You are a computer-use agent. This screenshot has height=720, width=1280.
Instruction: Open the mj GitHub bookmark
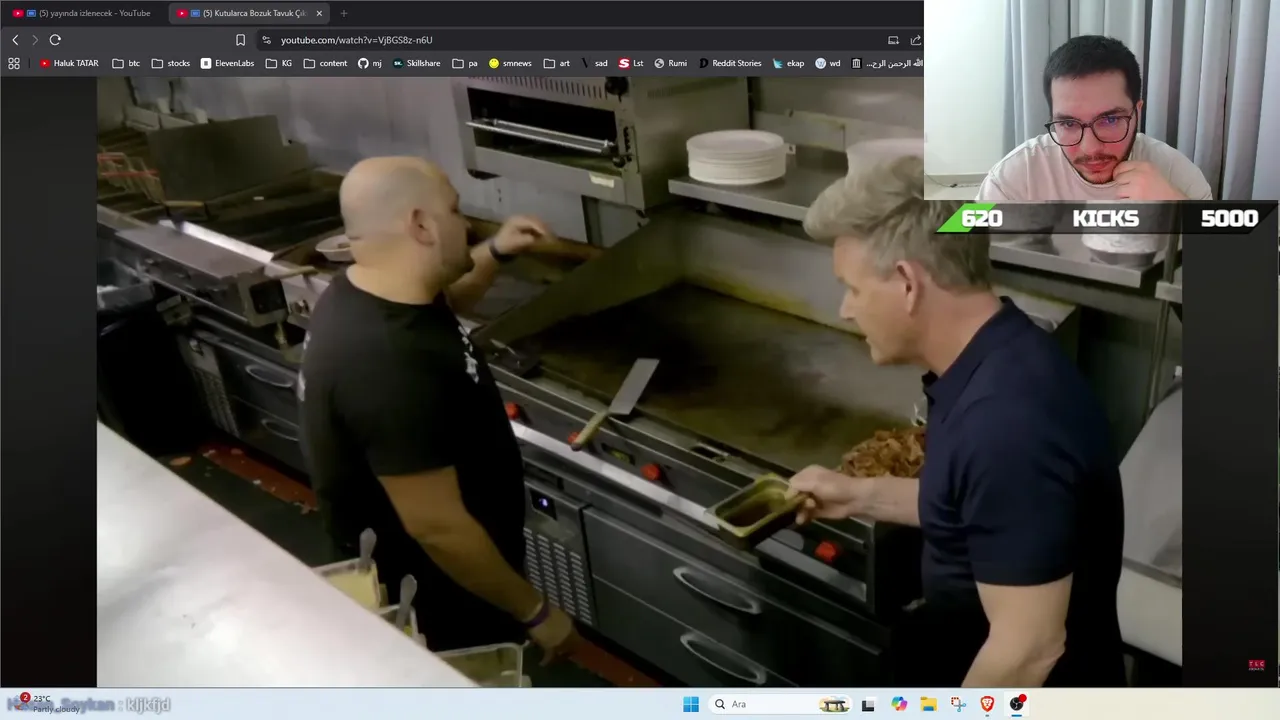coord(370,63)
